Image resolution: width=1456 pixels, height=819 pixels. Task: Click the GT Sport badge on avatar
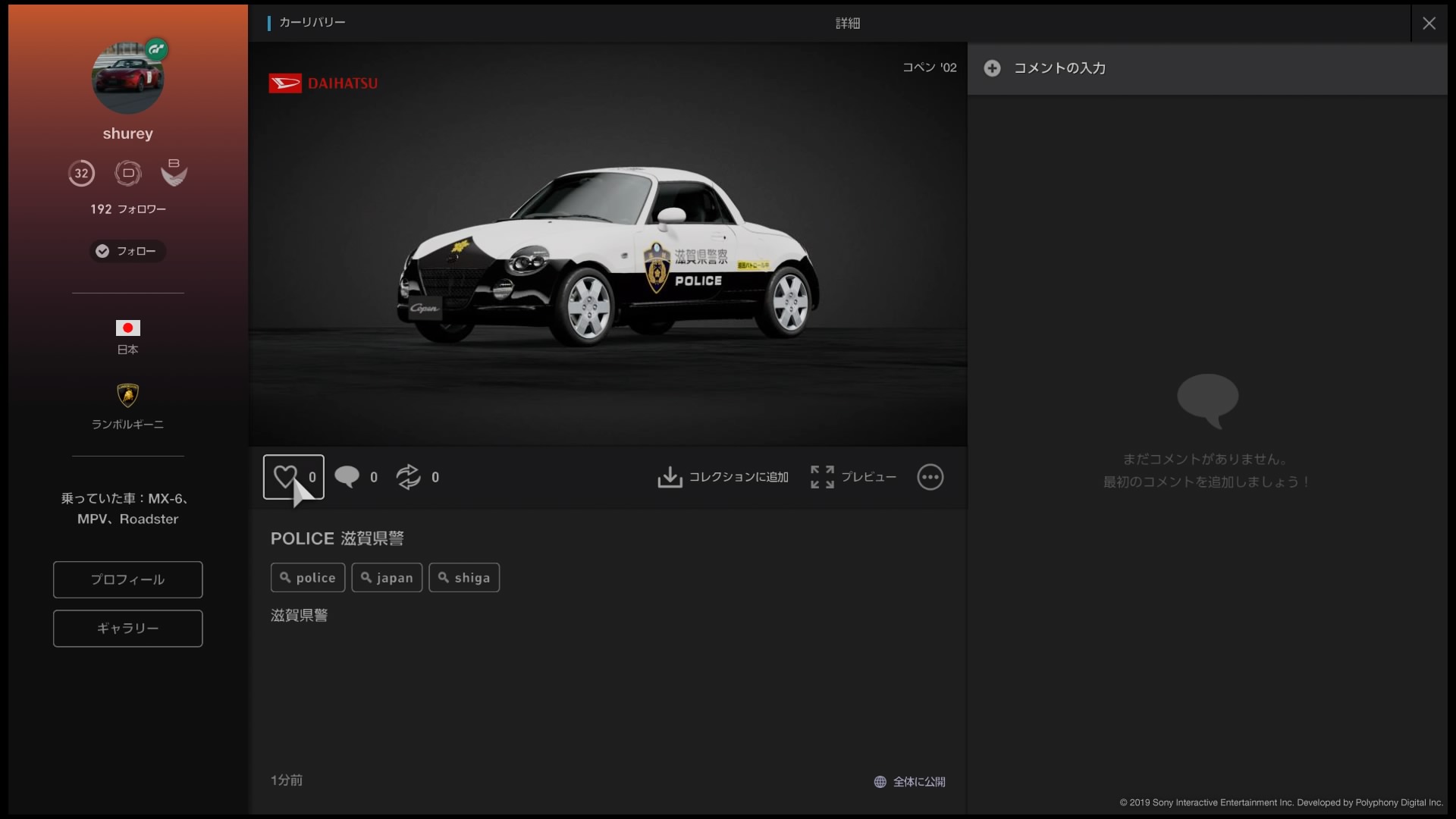(x=156, y=50)
